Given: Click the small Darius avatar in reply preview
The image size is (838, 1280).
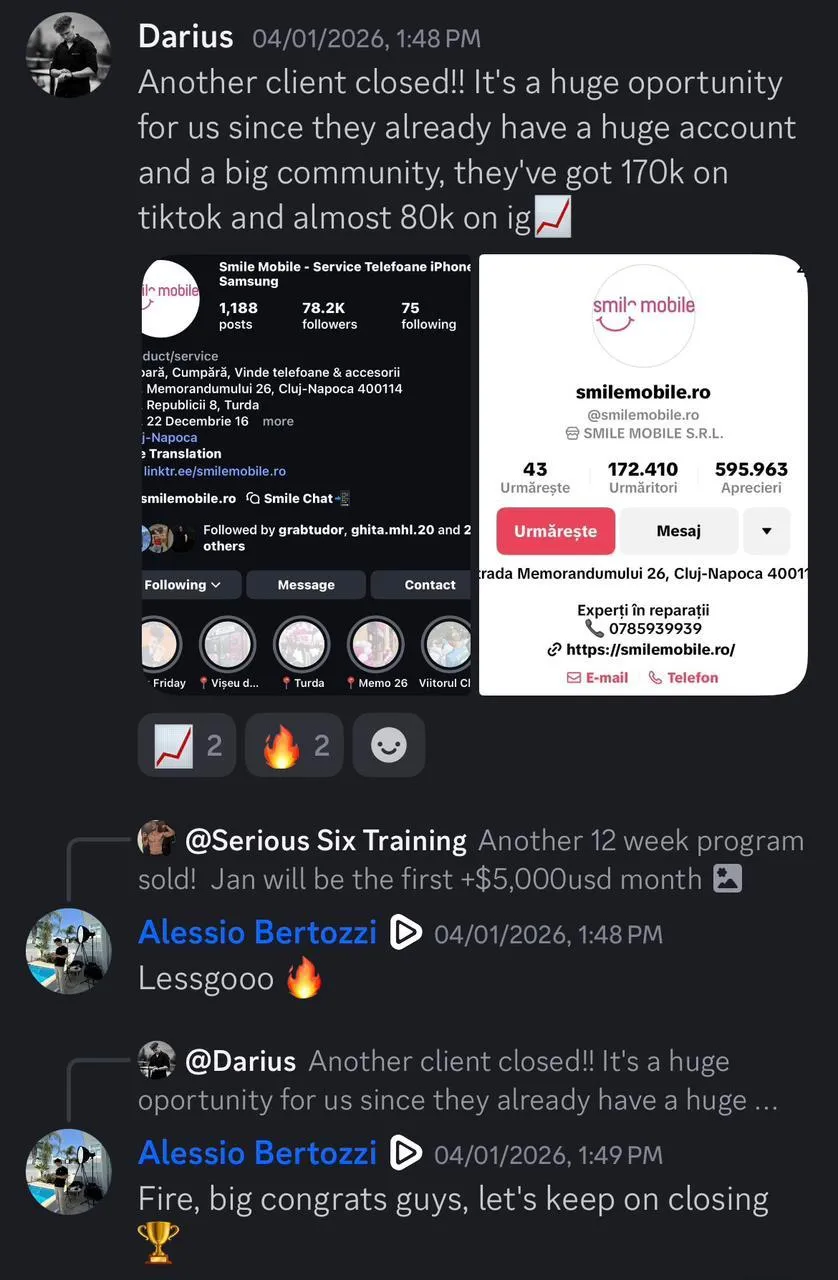Looking at the screenshot, I should point(156,1060).
